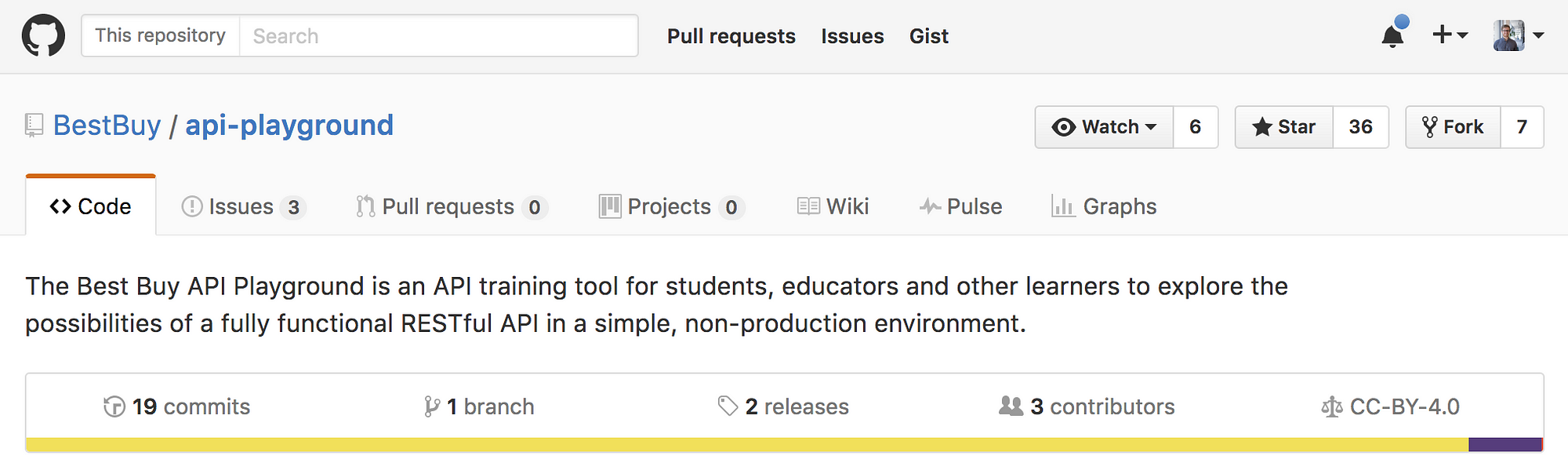1568x470 pixels.
Task: View the 2 releases page
Action: [x=783, y=406]
